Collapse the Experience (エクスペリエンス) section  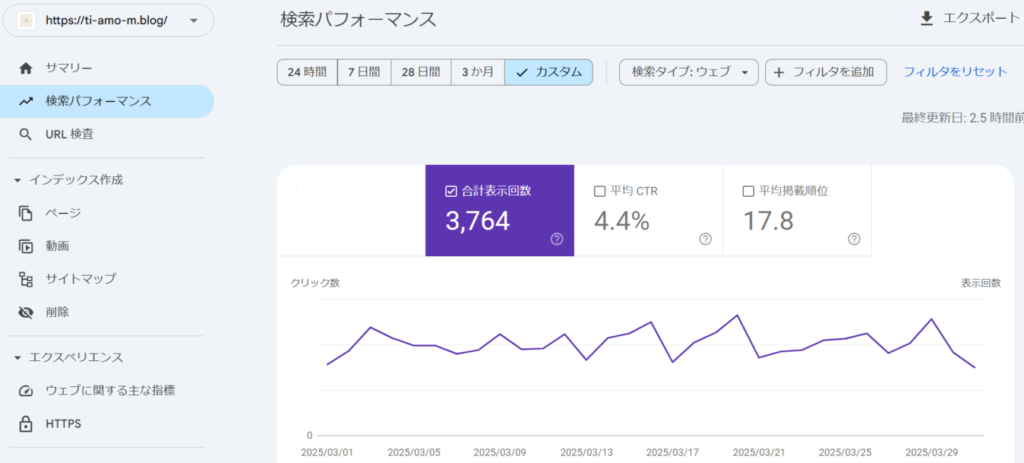tap(18, 357)
